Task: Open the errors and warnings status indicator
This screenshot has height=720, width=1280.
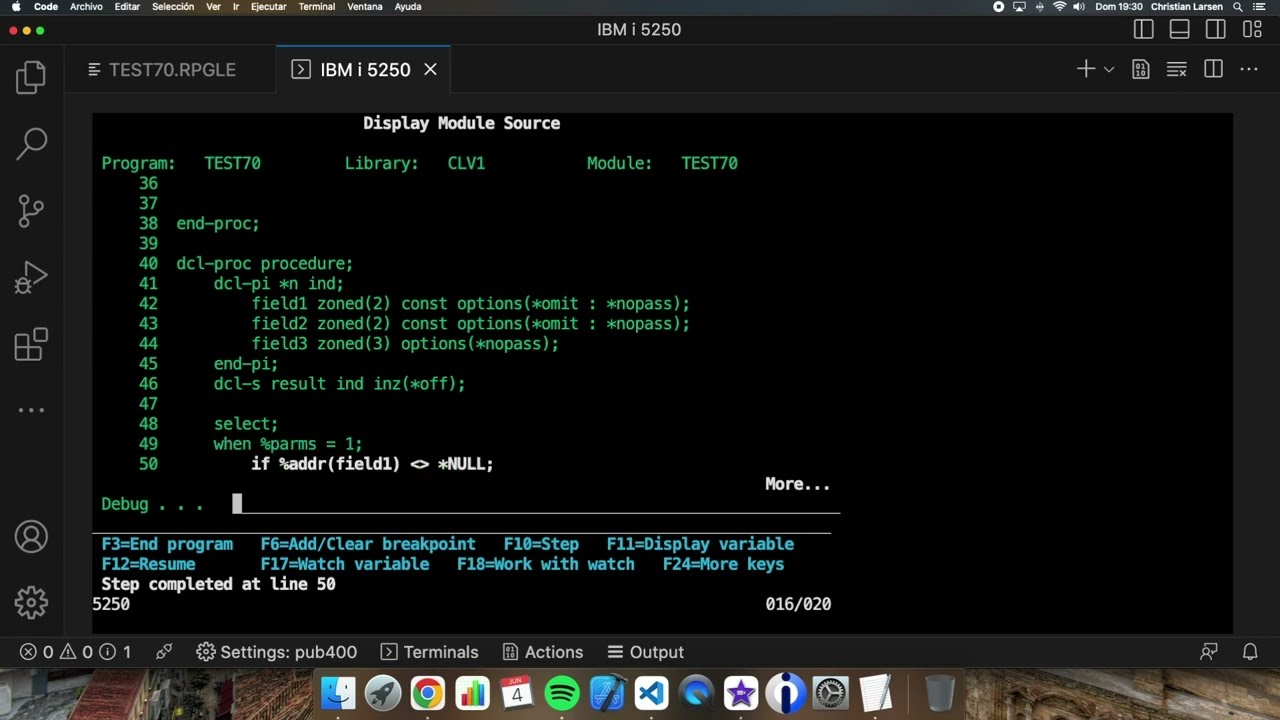Action: point(76,652)
